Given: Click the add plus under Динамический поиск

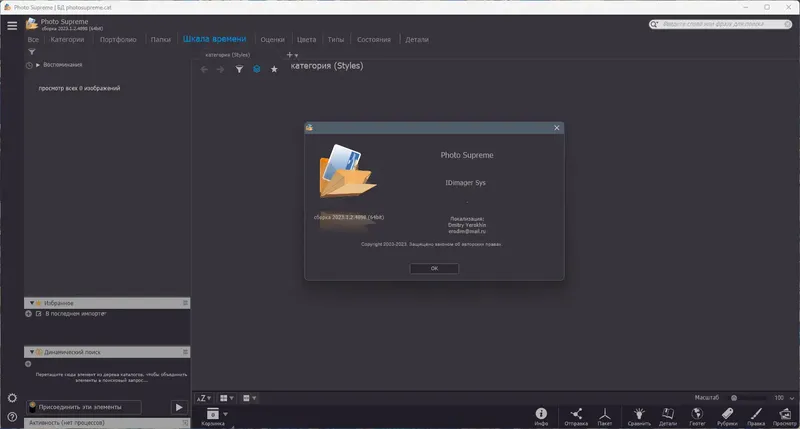Looking at the screenshot, I should 28,364.
